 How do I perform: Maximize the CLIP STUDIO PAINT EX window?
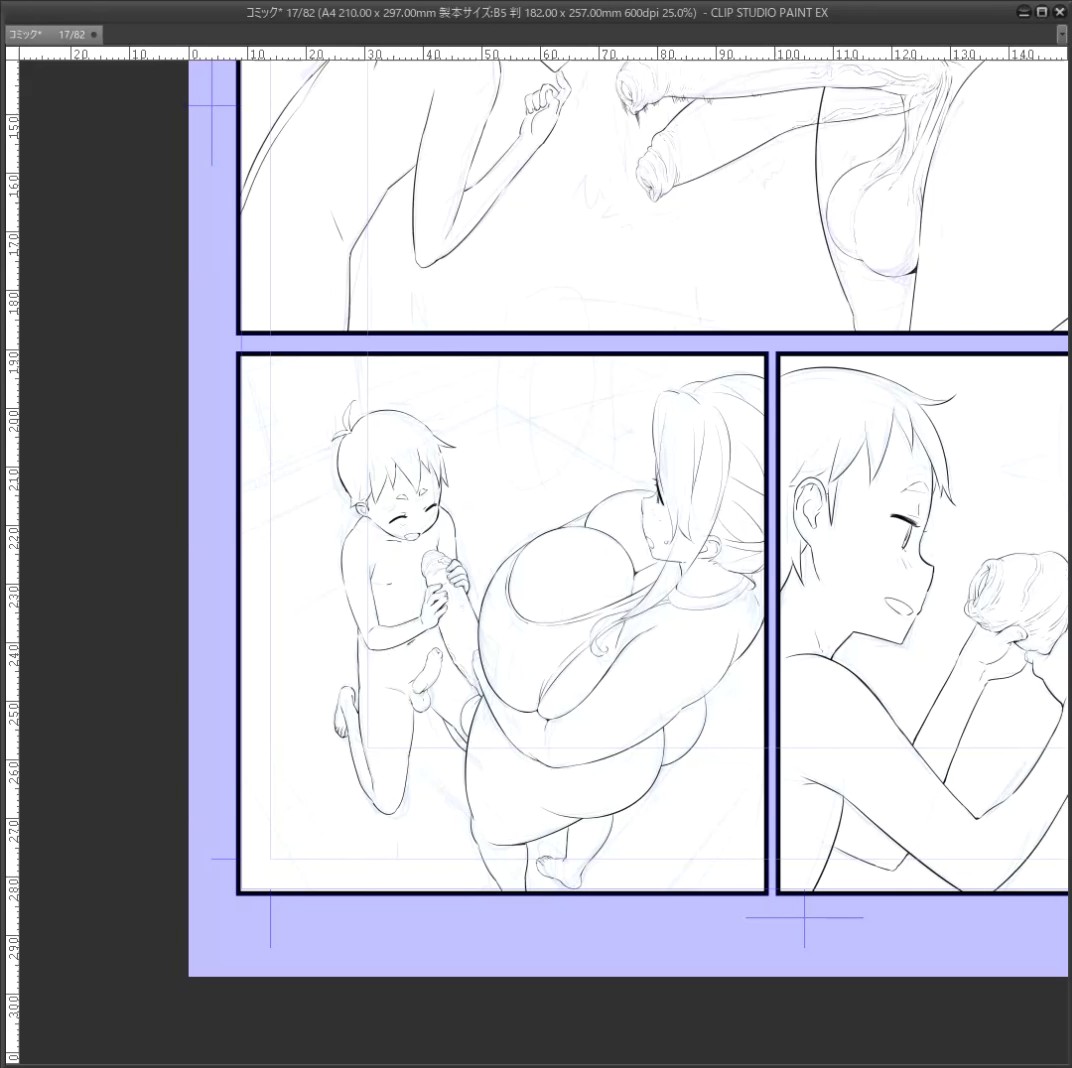[x=1041, y=12]
